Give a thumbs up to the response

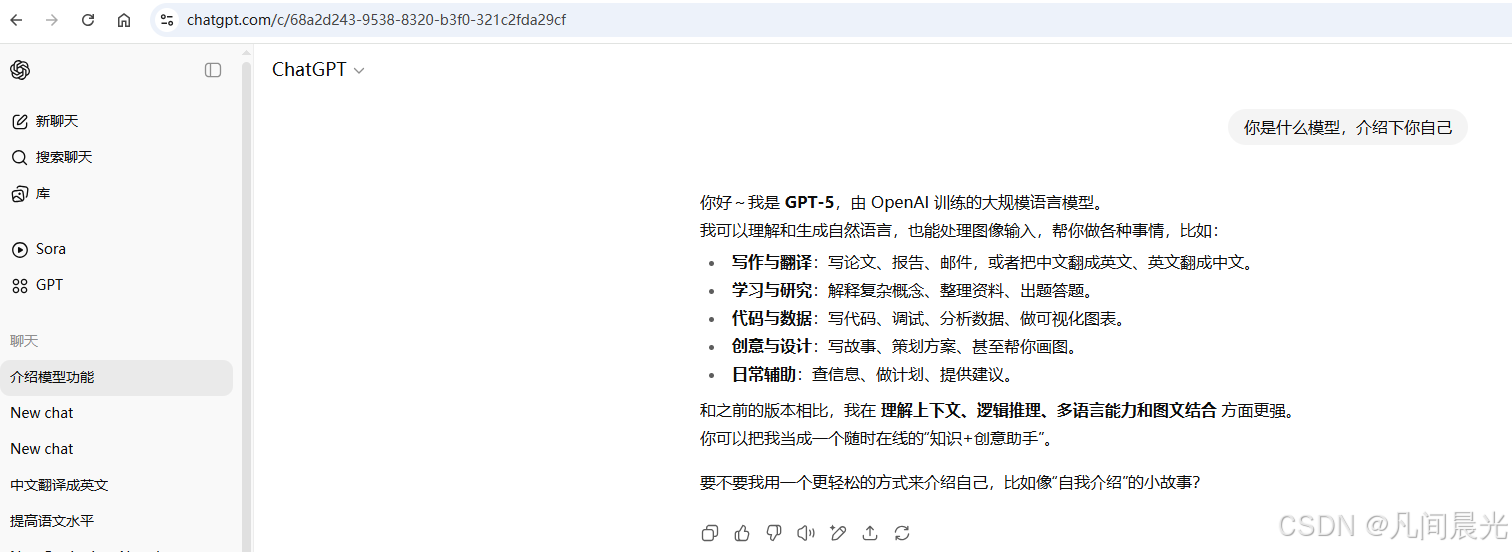(x=742, y=533)
